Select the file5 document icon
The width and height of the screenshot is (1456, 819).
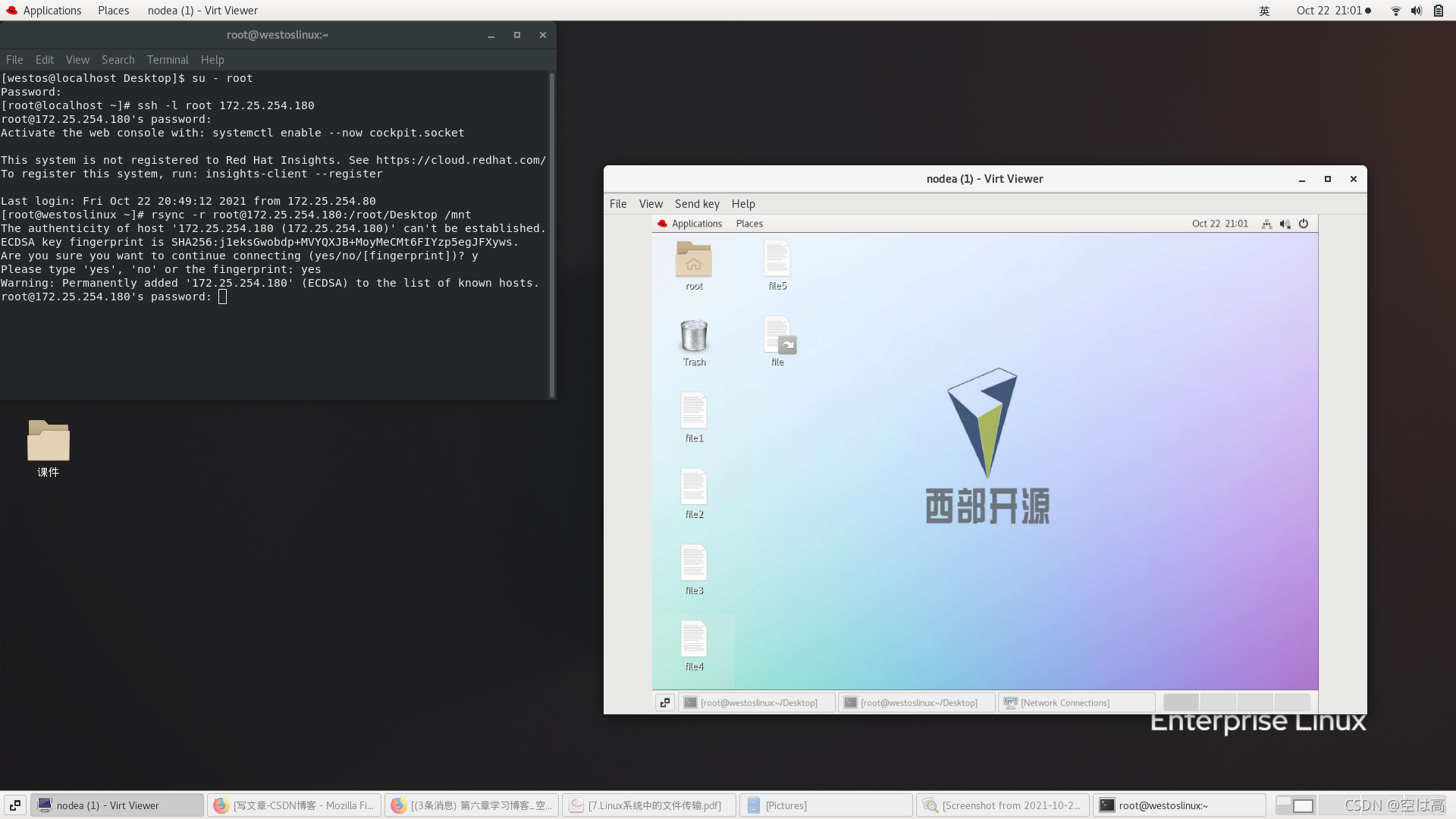(x=777, y=260)
